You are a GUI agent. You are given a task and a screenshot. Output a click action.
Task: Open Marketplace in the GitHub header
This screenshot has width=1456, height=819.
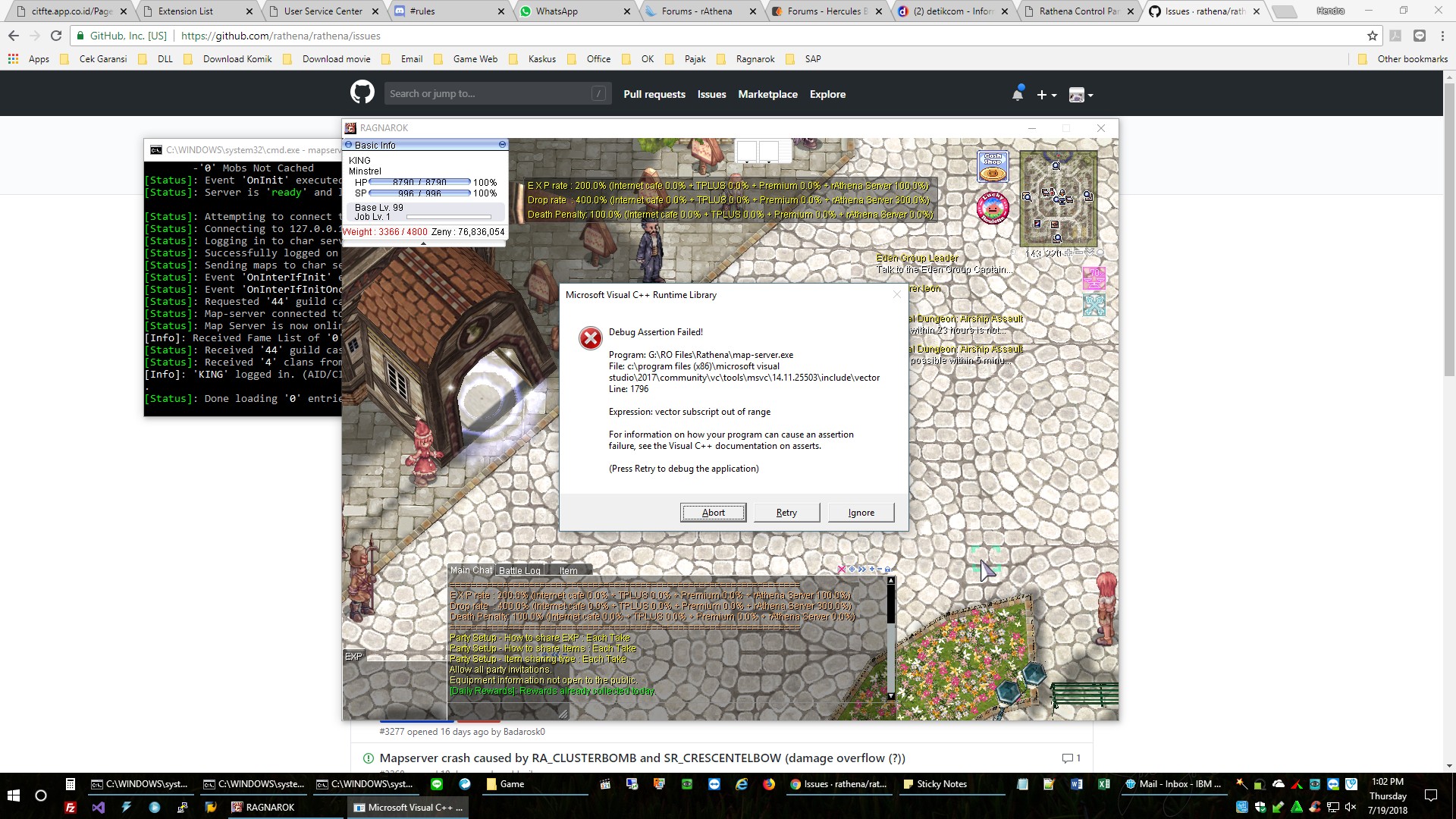(x=767, y=94)
